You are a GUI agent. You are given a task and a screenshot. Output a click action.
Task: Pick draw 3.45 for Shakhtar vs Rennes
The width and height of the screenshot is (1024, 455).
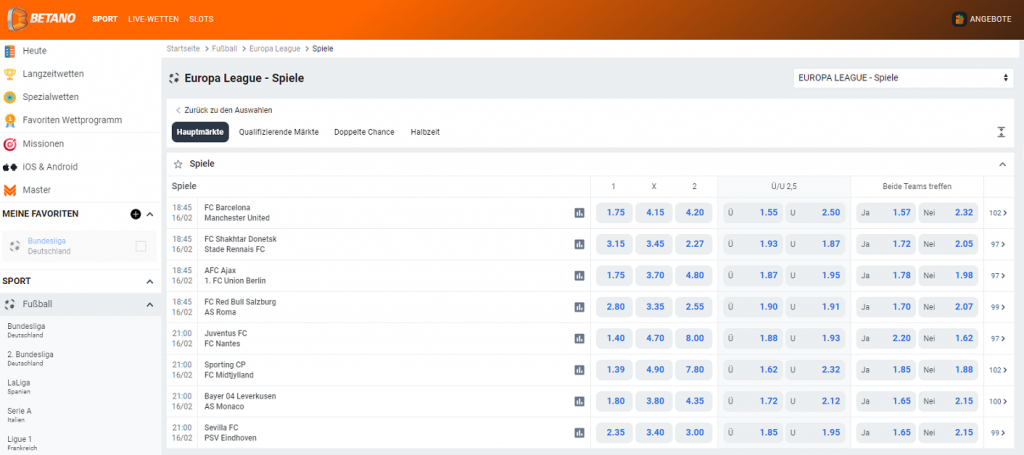[654, 244]
